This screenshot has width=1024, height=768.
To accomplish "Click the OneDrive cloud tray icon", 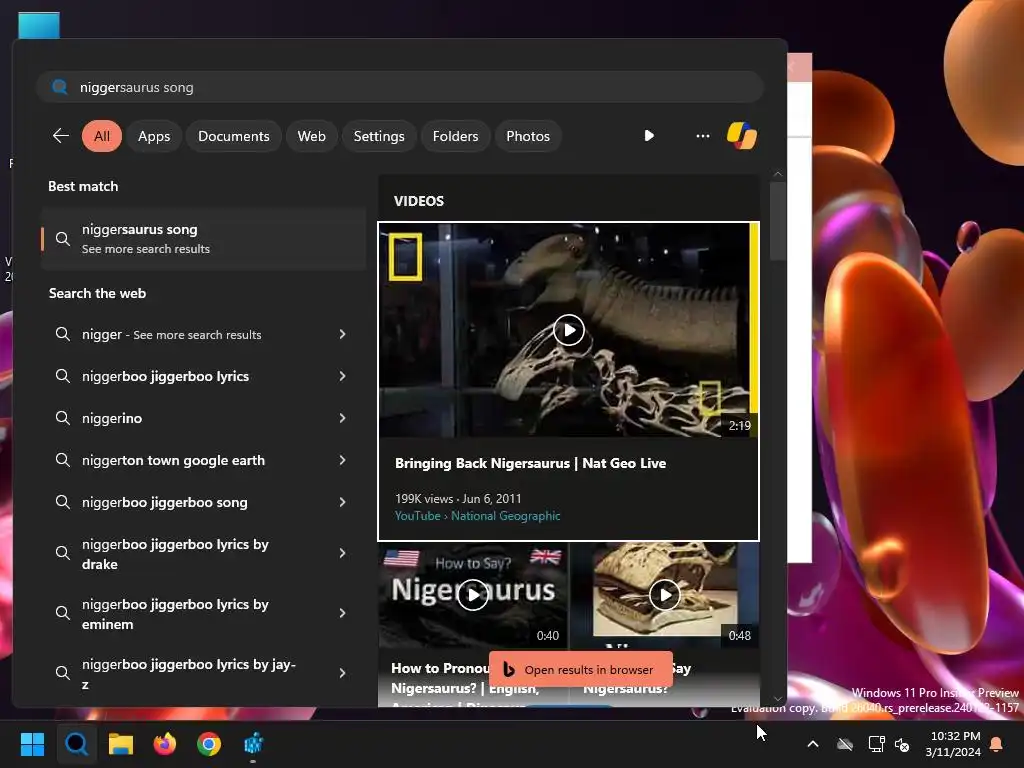I will (845, 744).
